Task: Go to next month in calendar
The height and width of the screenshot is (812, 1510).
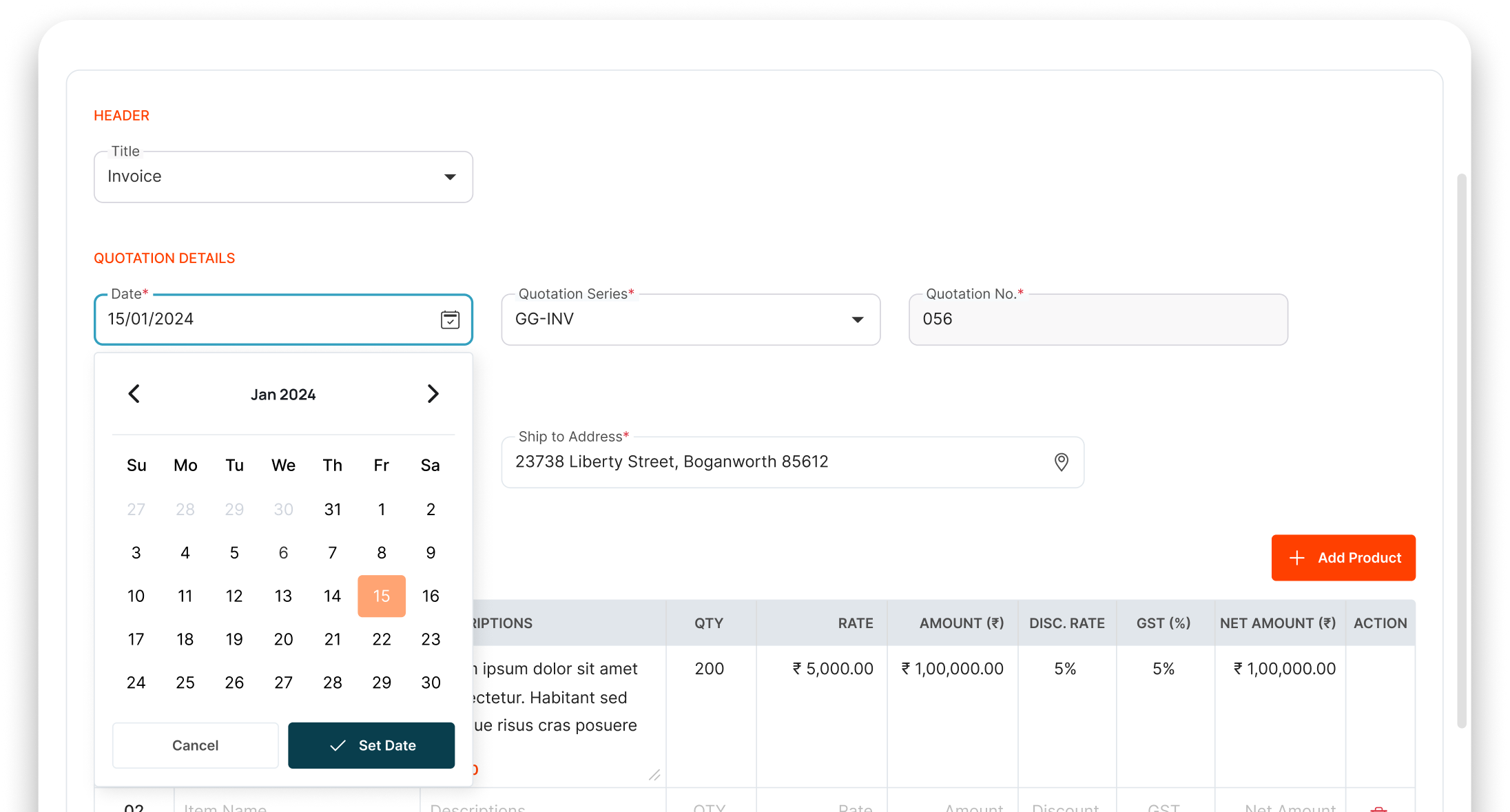Action: pyautogui.click(x=433, y=394)
